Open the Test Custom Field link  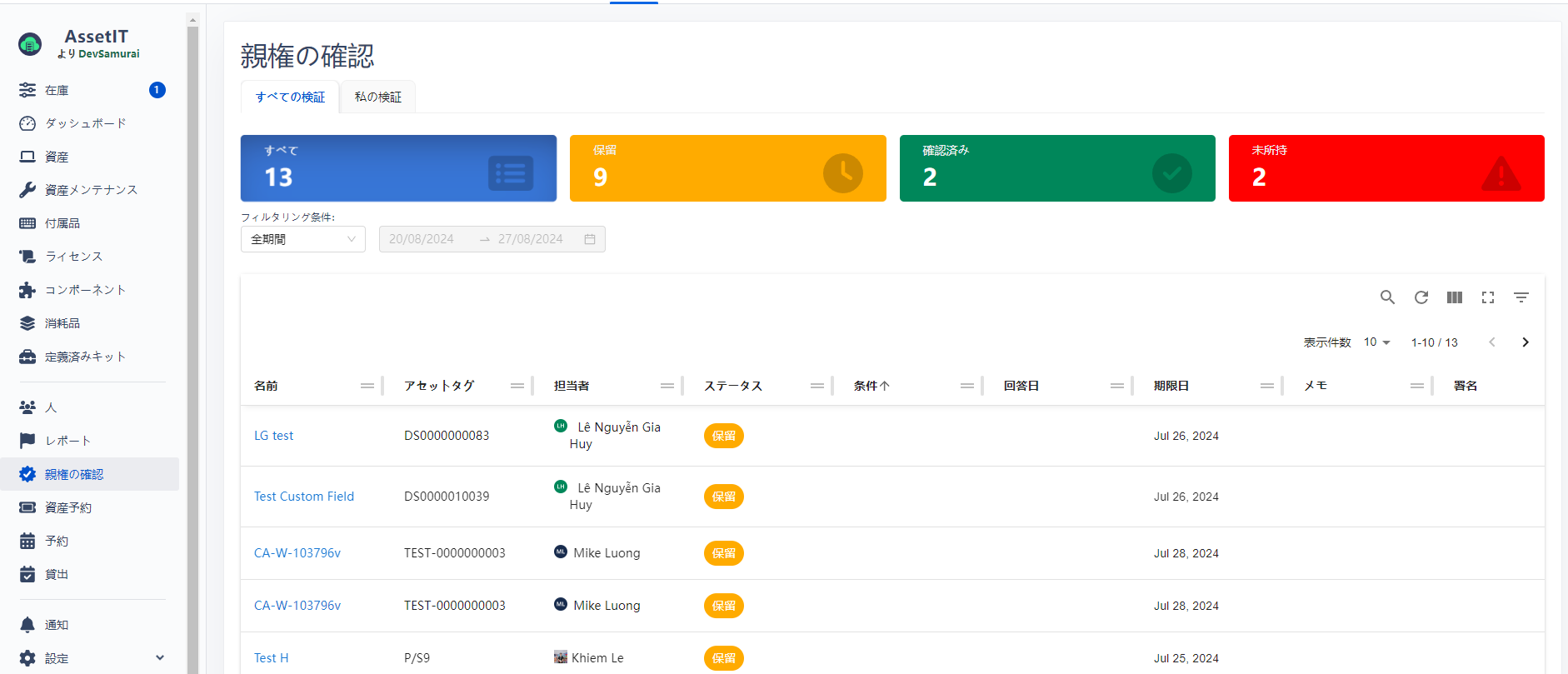click(x=304, y=497)
